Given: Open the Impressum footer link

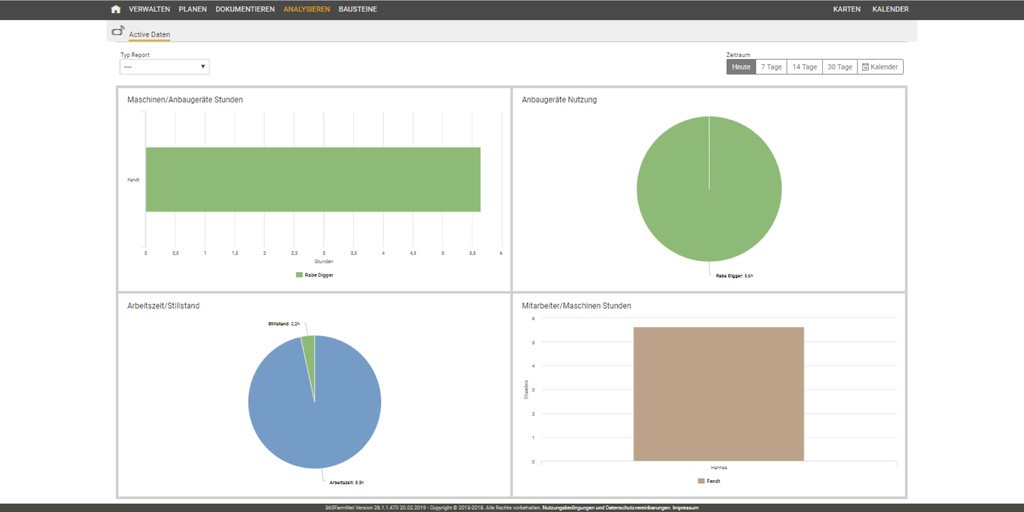Looking at the screenshot, I should pos(685,508).
